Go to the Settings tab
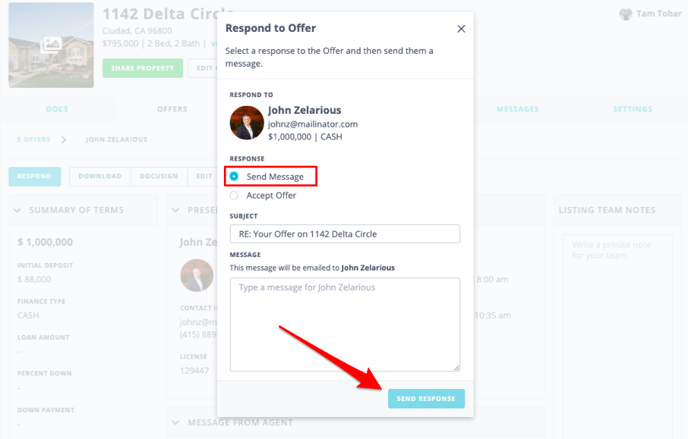Image resolution: width=688 pixels, height=439 pixels. (633, 109)
